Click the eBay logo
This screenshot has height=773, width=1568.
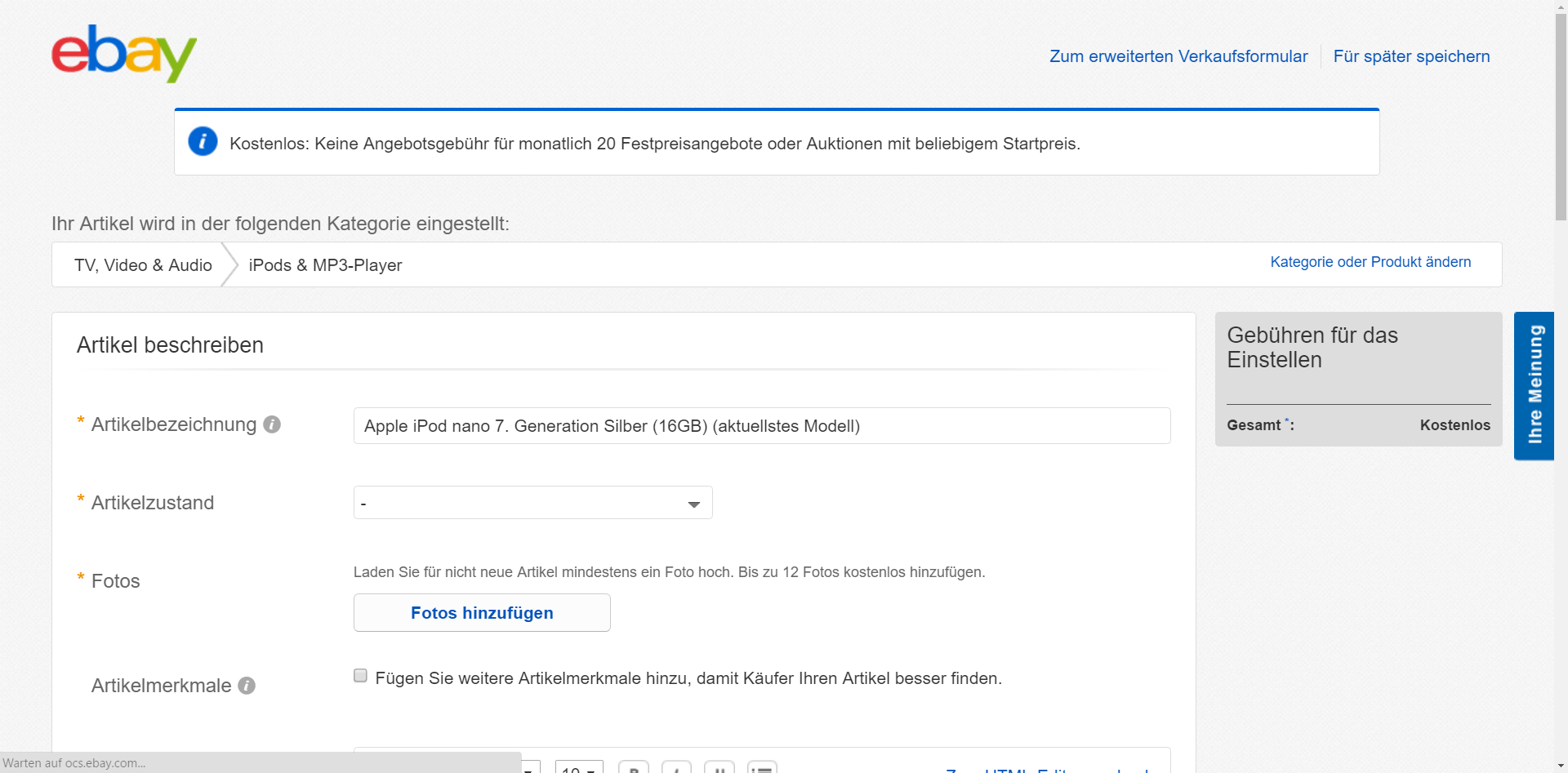(x=124, y=54)
